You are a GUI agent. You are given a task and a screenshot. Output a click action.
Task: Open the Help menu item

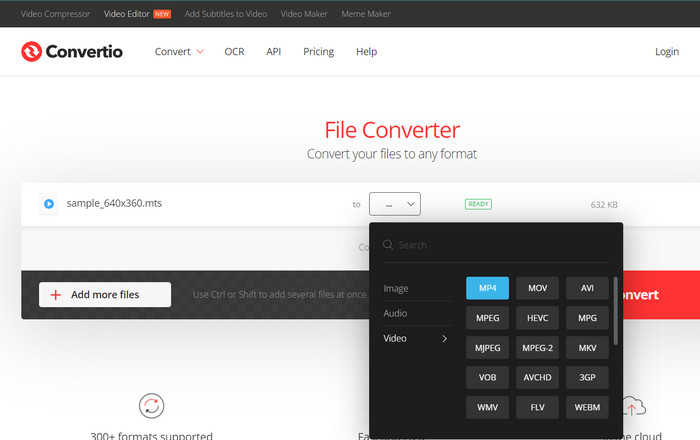[367, 52]
